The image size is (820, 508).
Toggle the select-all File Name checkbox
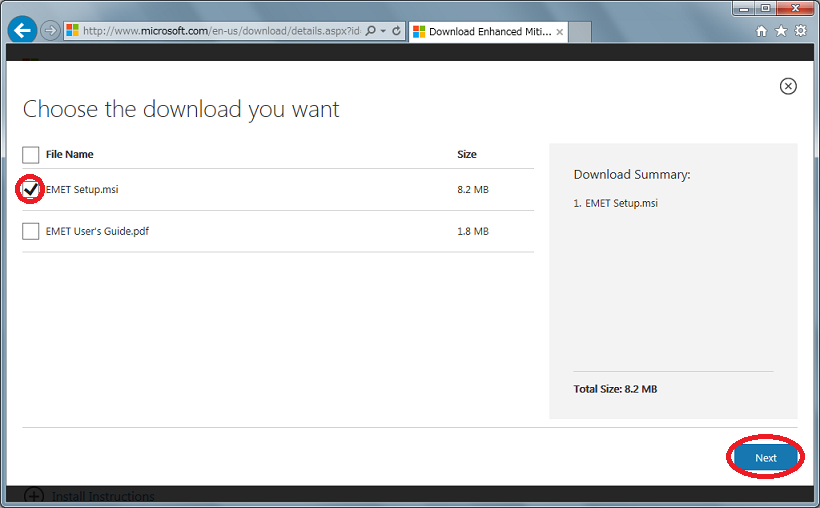coord(31,154)
